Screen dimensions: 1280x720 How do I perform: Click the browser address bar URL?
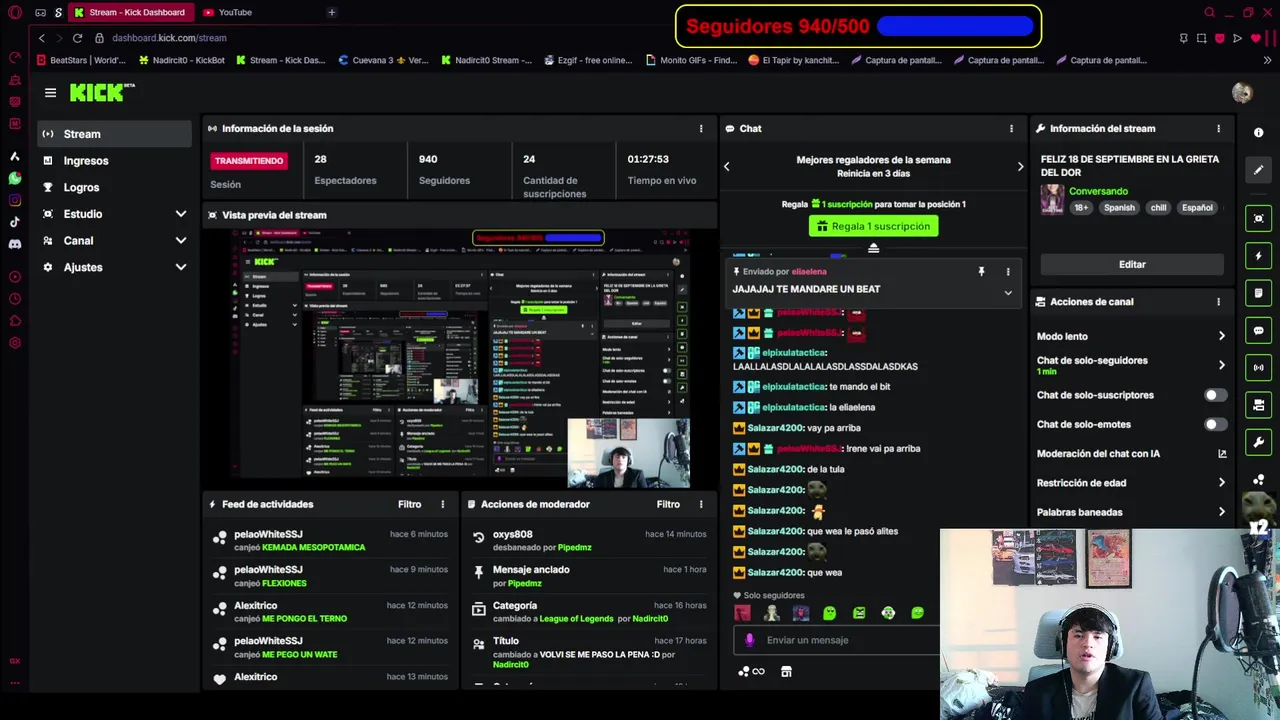point(169,38)
